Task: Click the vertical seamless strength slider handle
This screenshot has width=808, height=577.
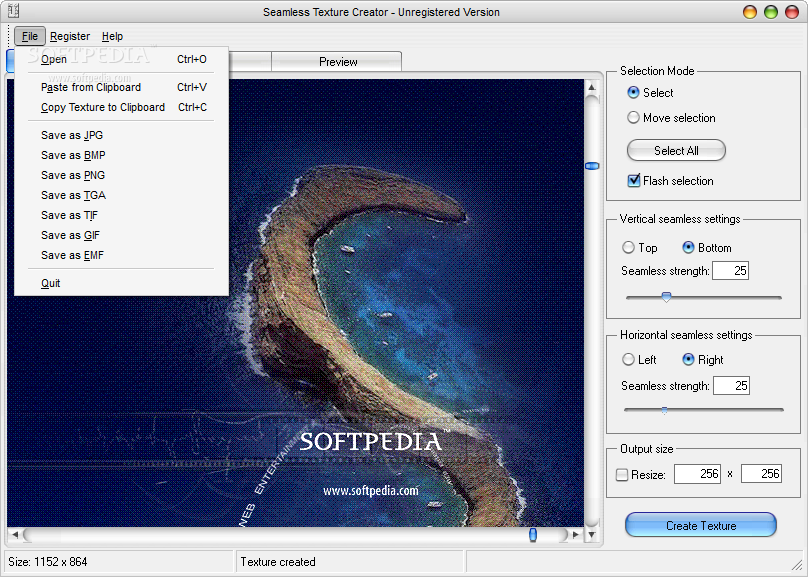Action: point(666,297)
